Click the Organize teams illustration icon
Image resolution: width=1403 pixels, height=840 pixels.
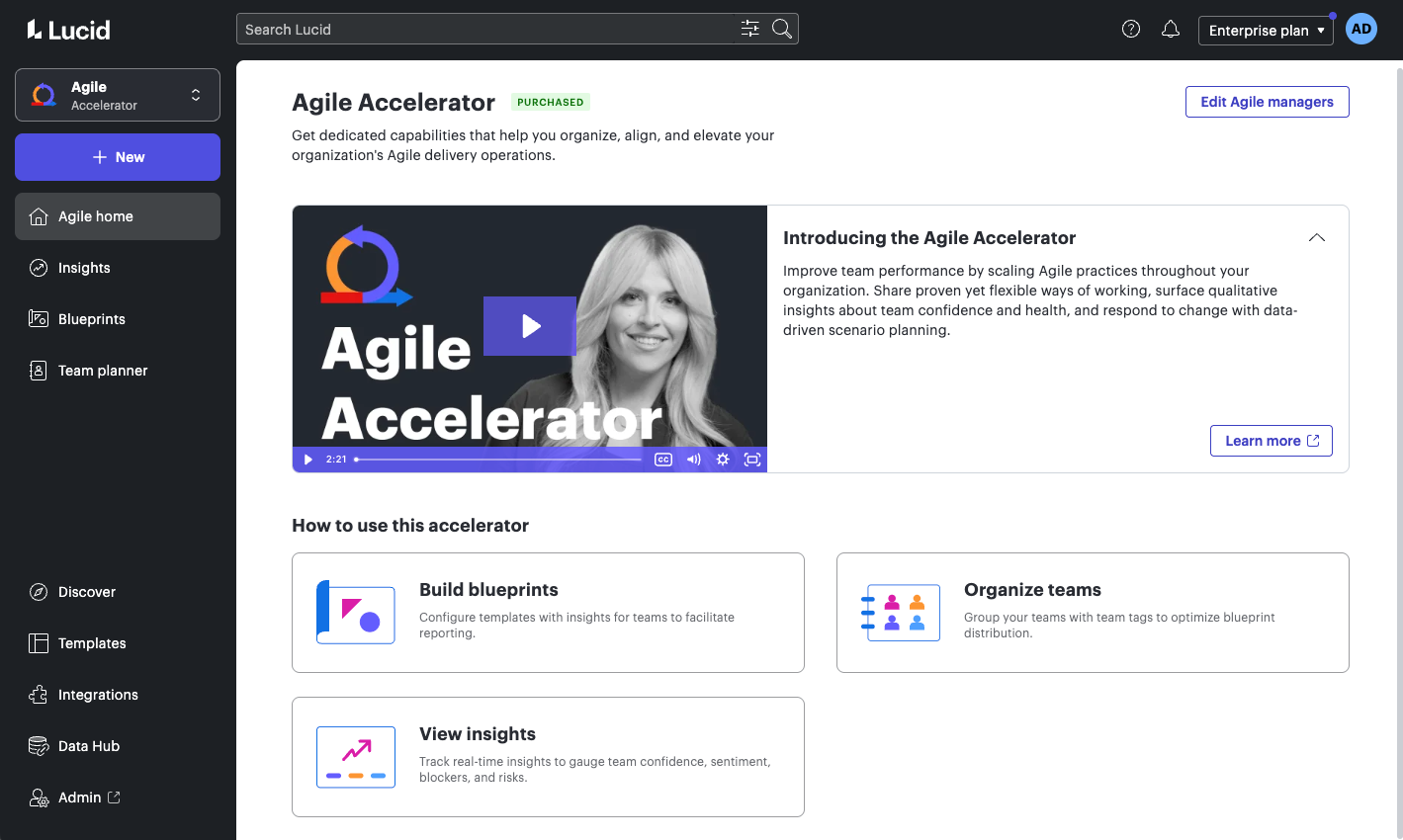tap(900, 613)
